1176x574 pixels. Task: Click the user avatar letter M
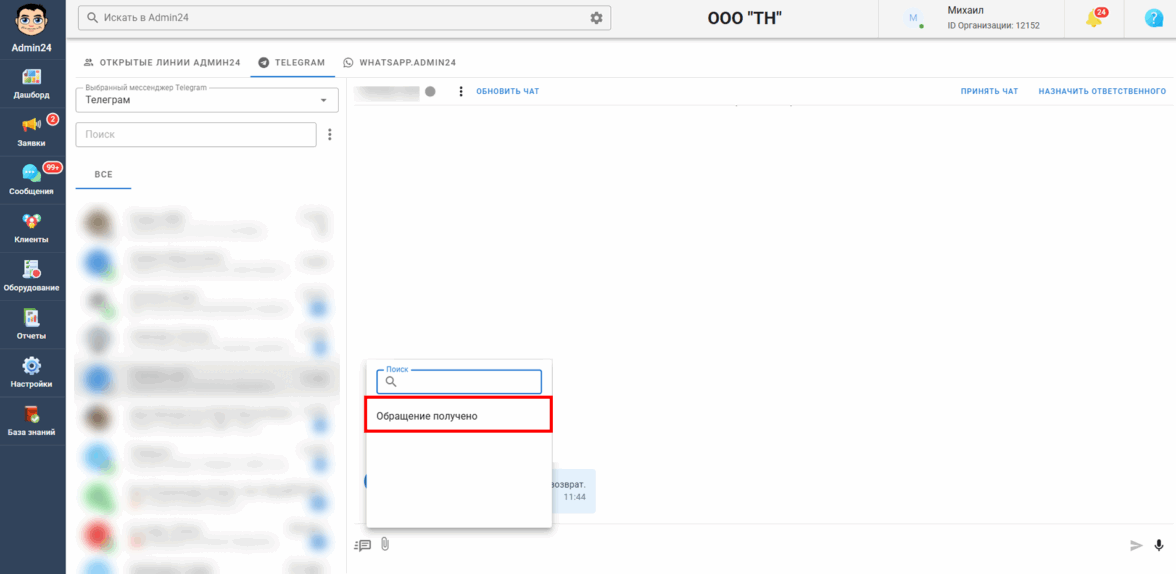coord(913,18)
